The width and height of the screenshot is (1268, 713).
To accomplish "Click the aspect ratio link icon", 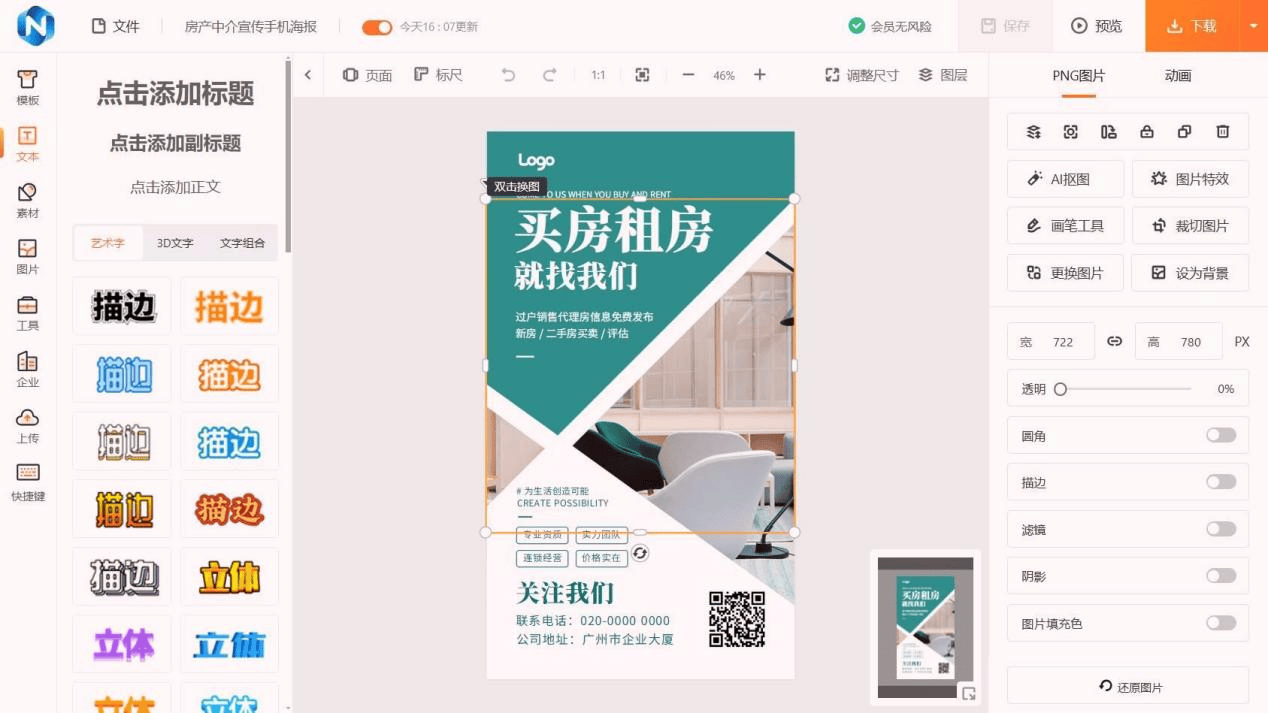I will point(1114,341).
